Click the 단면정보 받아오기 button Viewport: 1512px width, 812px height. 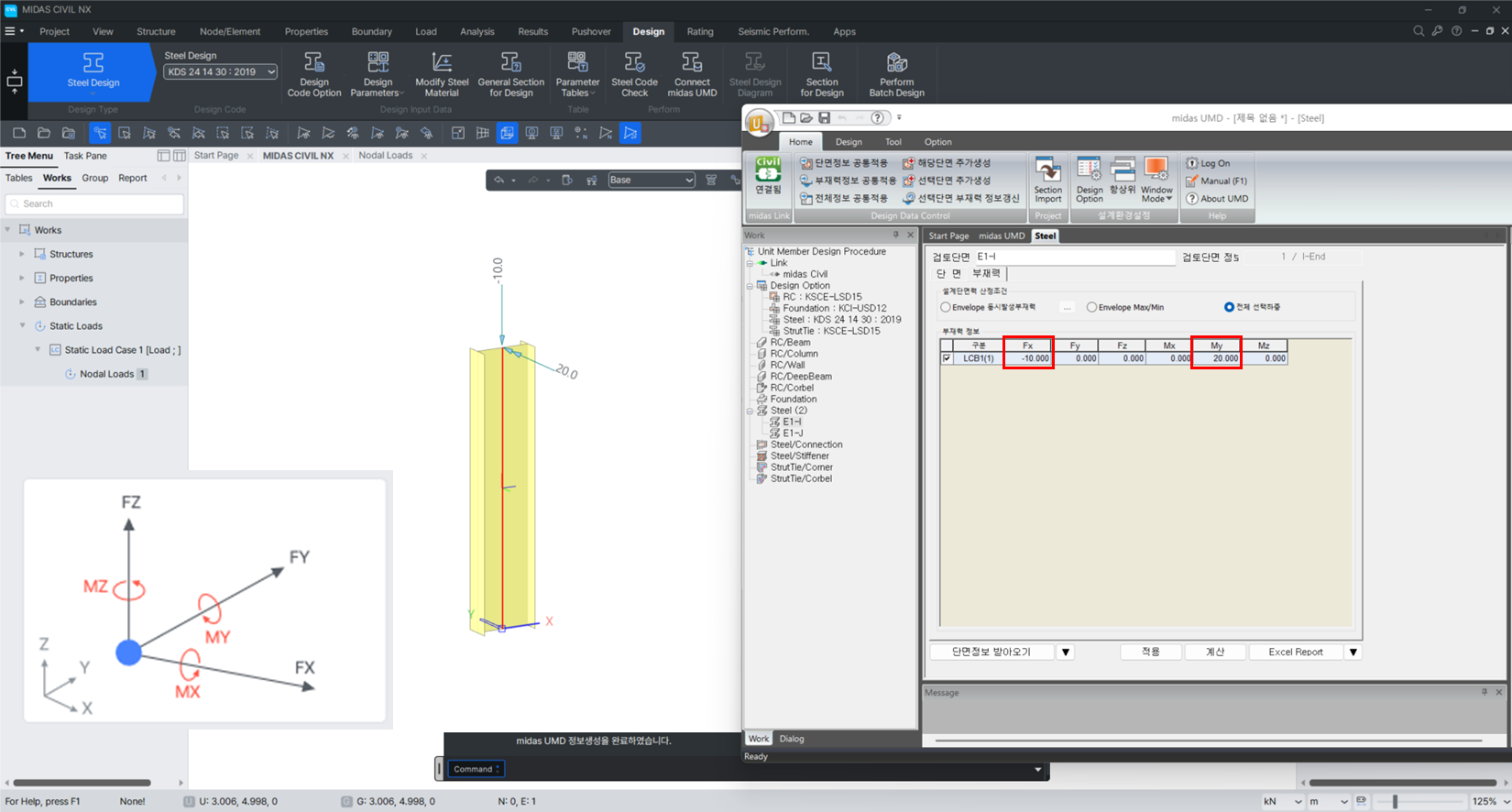(992, 653)
